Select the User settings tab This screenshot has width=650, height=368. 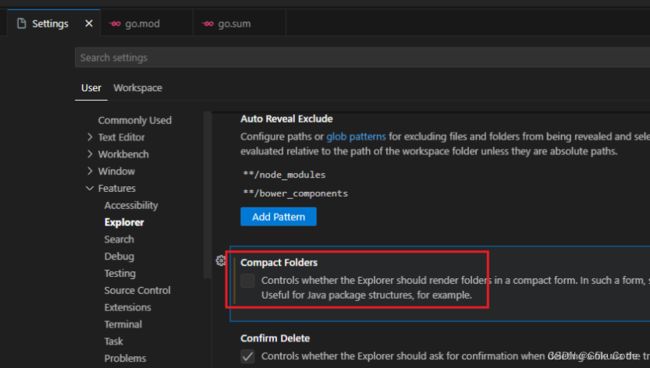(x=91, y=88)
